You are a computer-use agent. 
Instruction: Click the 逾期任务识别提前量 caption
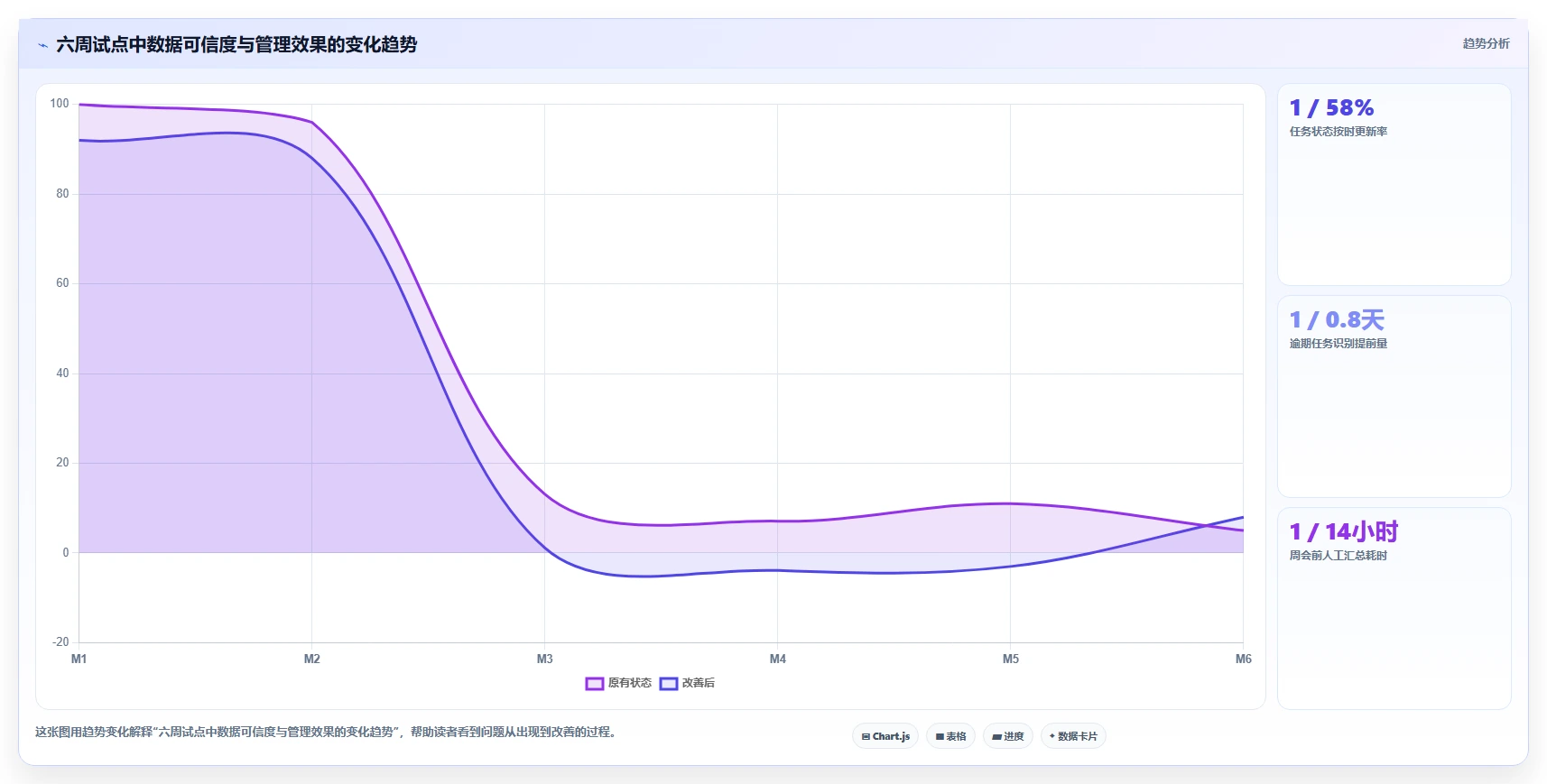point(1339,344)
